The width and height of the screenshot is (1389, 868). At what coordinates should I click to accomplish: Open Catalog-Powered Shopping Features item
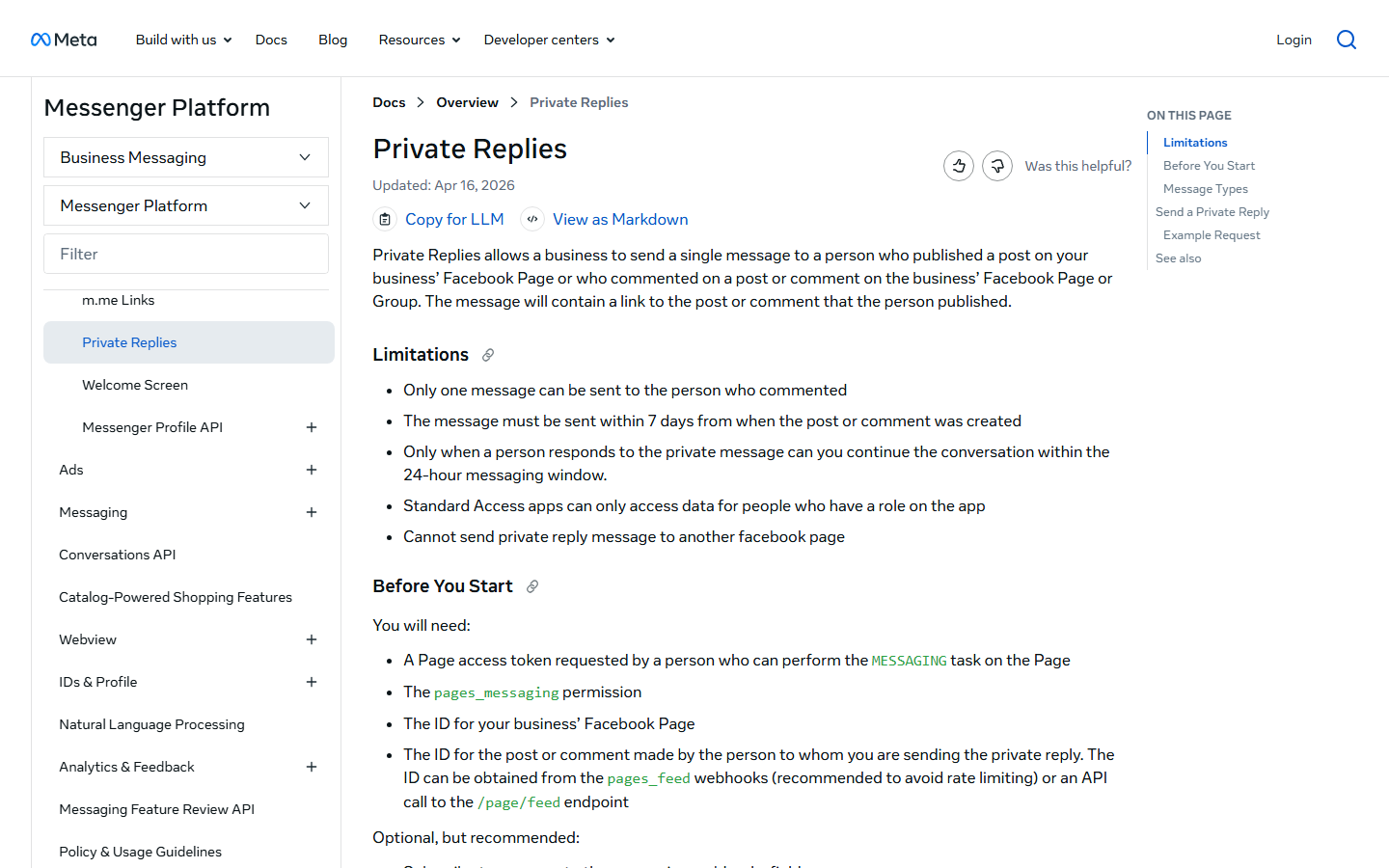pos(176,597)
